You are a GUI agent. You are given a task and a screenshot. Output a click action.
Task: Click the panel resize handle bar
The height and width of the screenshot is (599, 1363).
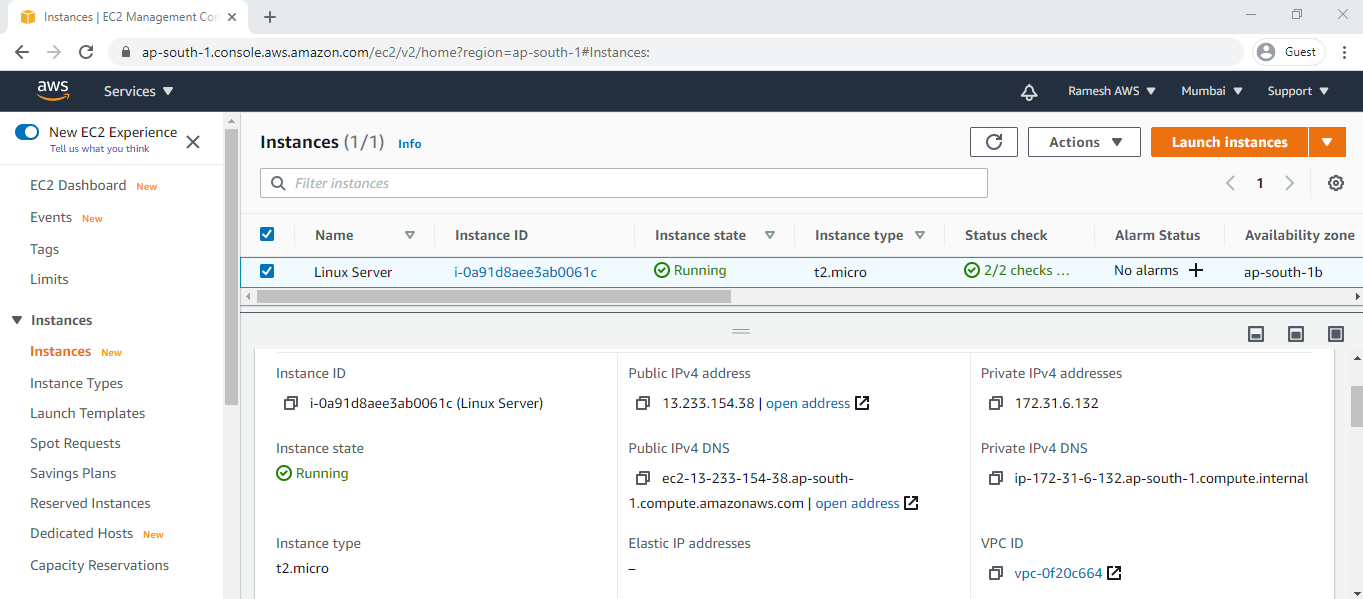click(741, 331)
